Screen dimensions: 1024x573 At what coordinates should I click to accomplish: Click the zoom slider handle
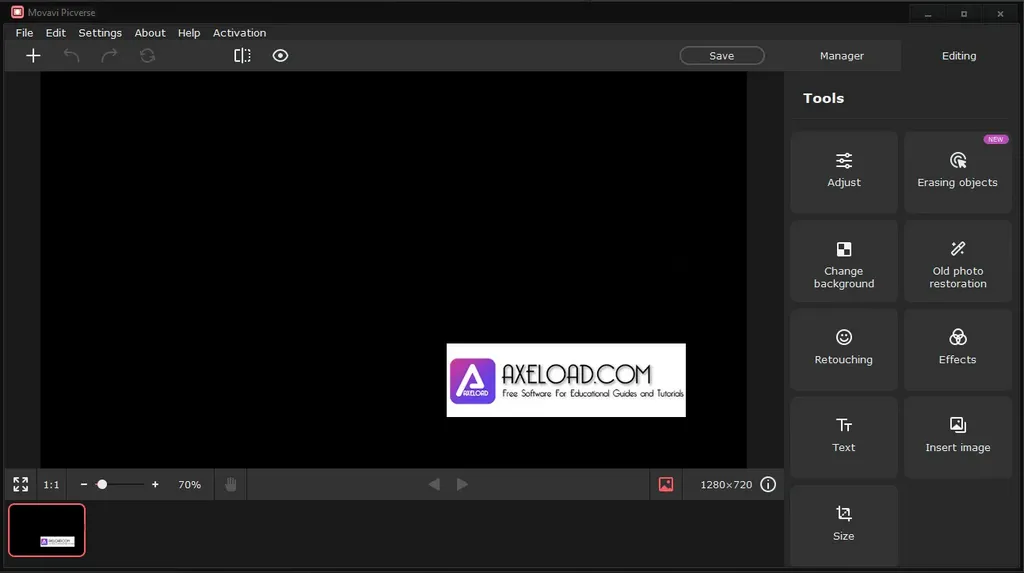(x=102, y=484)
